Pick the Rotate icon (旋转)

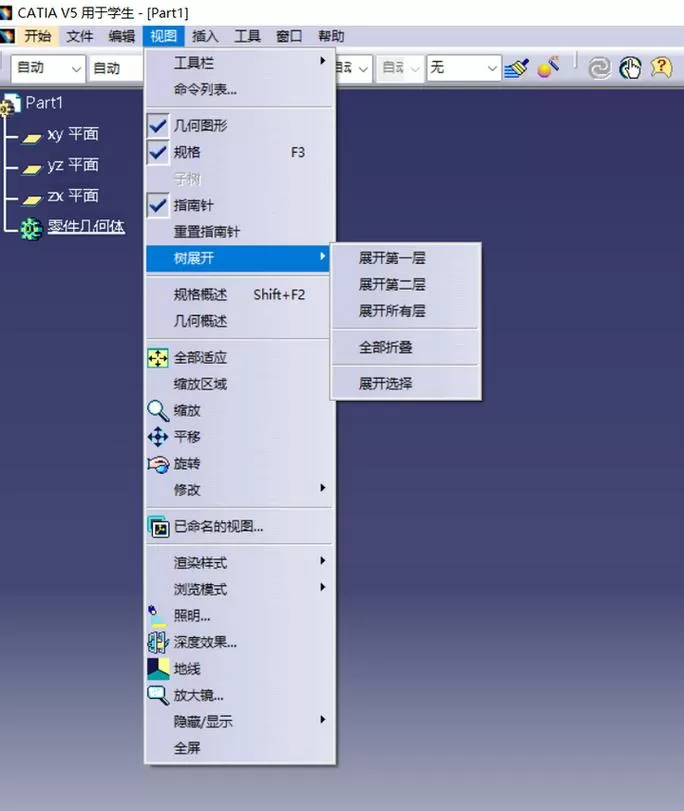(x=158, y=464)
